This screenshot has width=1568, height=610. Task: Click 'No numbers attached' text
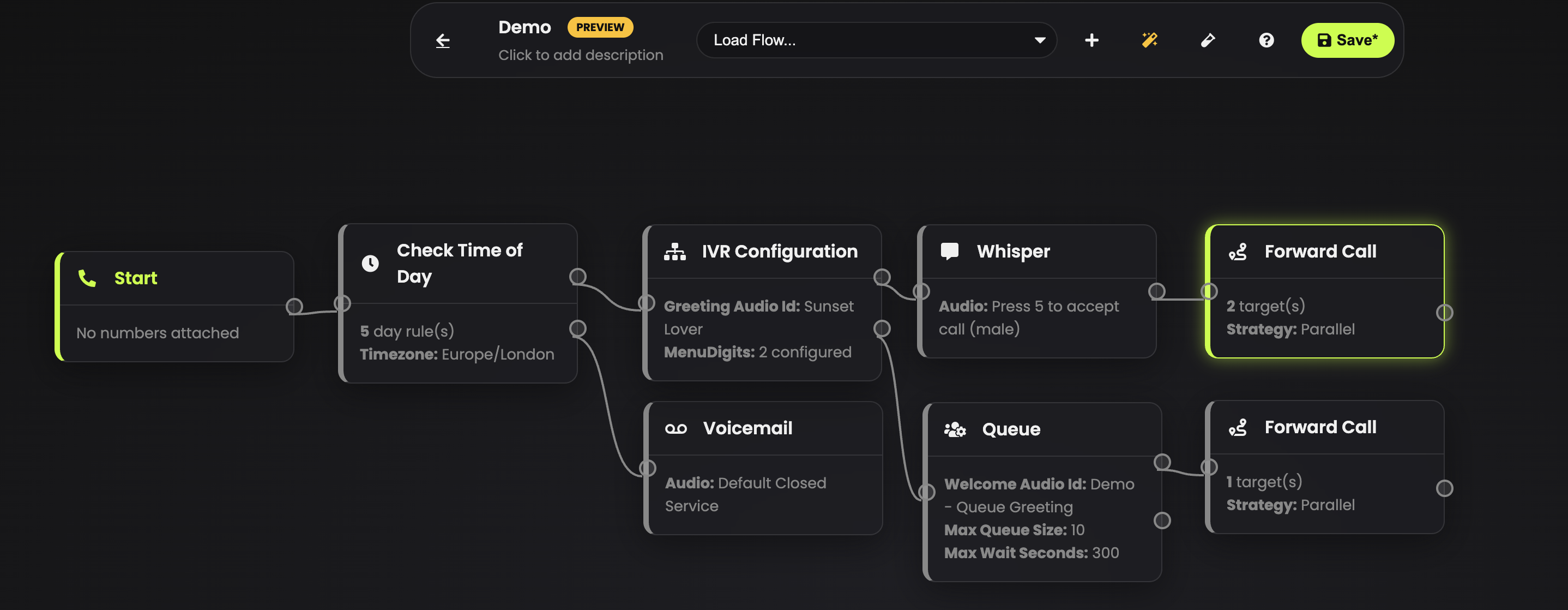coord(158,333)
